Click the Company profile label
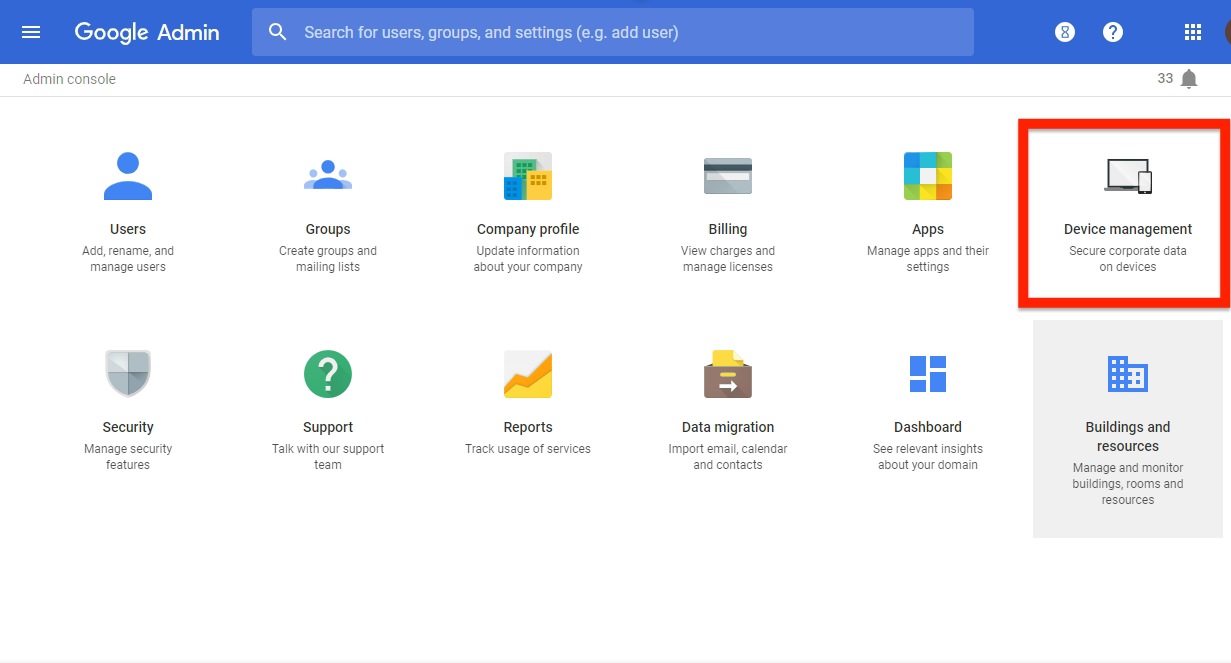Viewport: 1231px width, 663px height. coord(528,229)
